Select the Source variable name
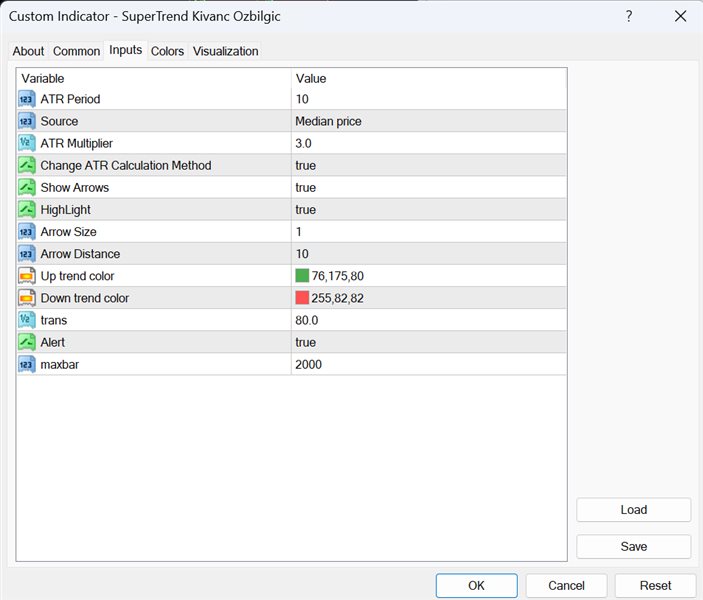Image resolution: width=703 pixels, height=600 pixels. click(59, 121)
